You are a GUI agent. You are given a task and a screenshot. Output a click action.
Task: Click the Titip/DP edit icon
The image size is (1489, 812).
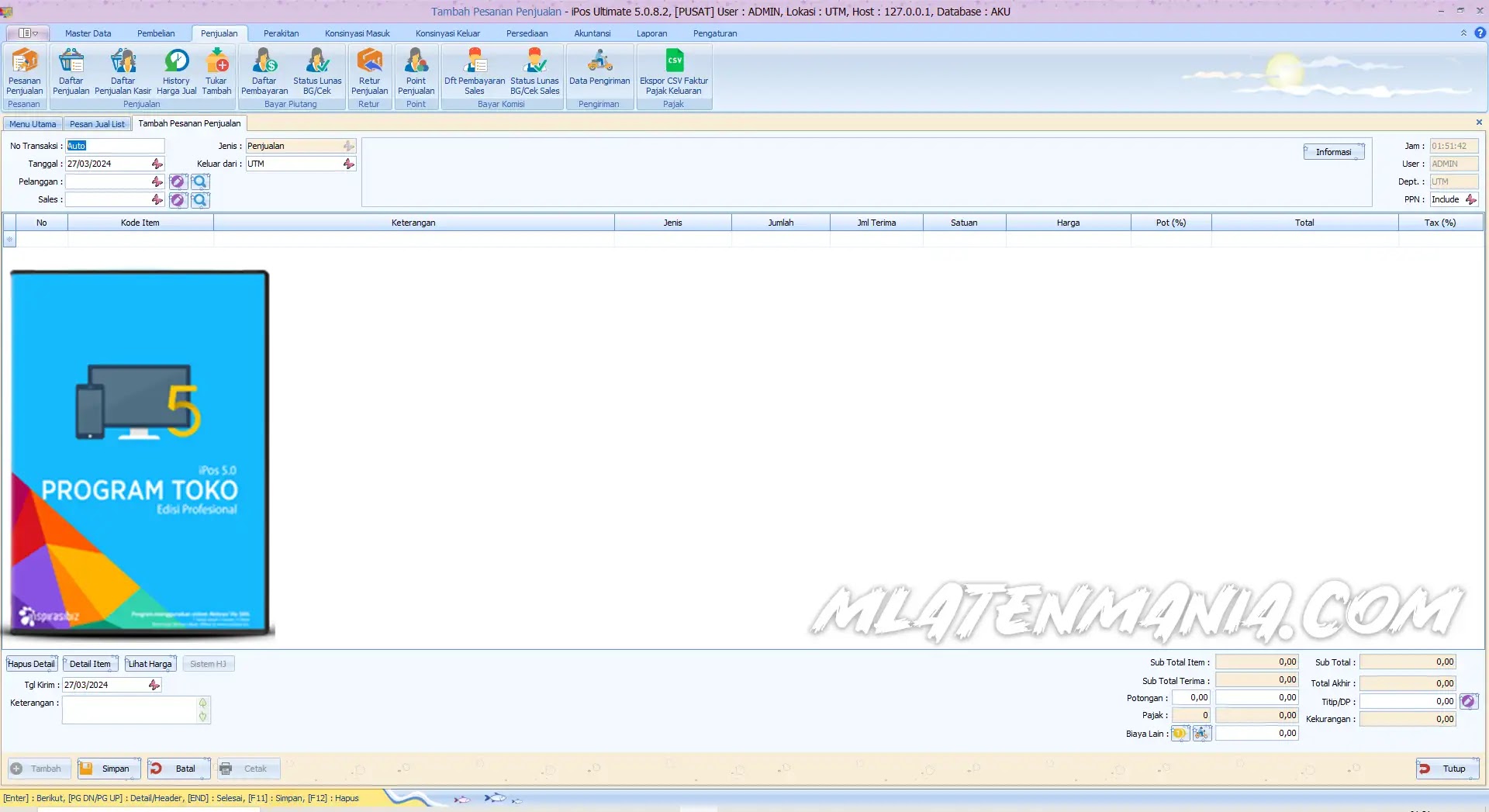pos(1469,701)
